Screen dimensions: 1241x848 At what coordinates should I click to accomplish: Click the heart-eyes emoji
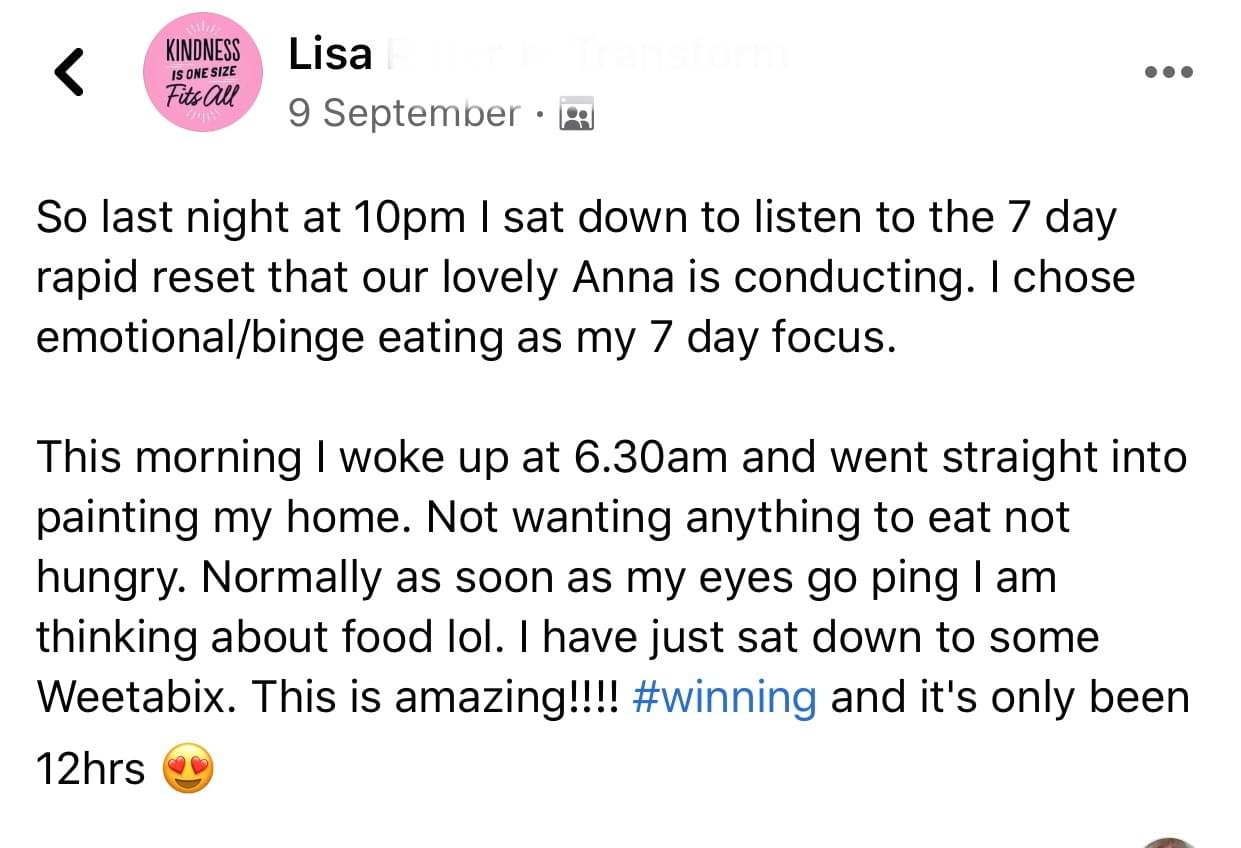(x=188, y=770)
